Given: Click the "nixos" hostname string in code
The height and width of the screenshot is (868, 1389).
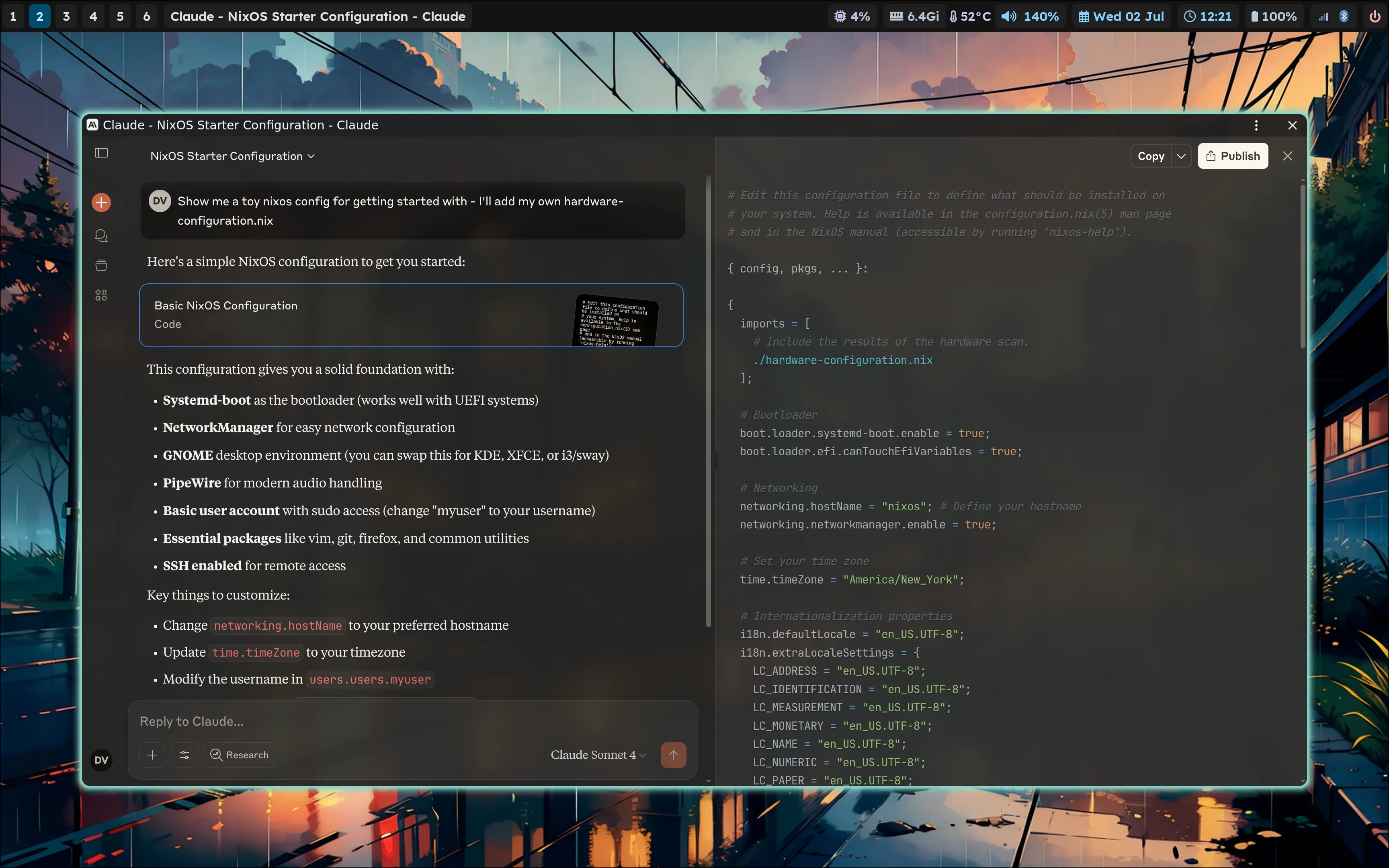Looking at the screenshot, I should tap(904, 506).
